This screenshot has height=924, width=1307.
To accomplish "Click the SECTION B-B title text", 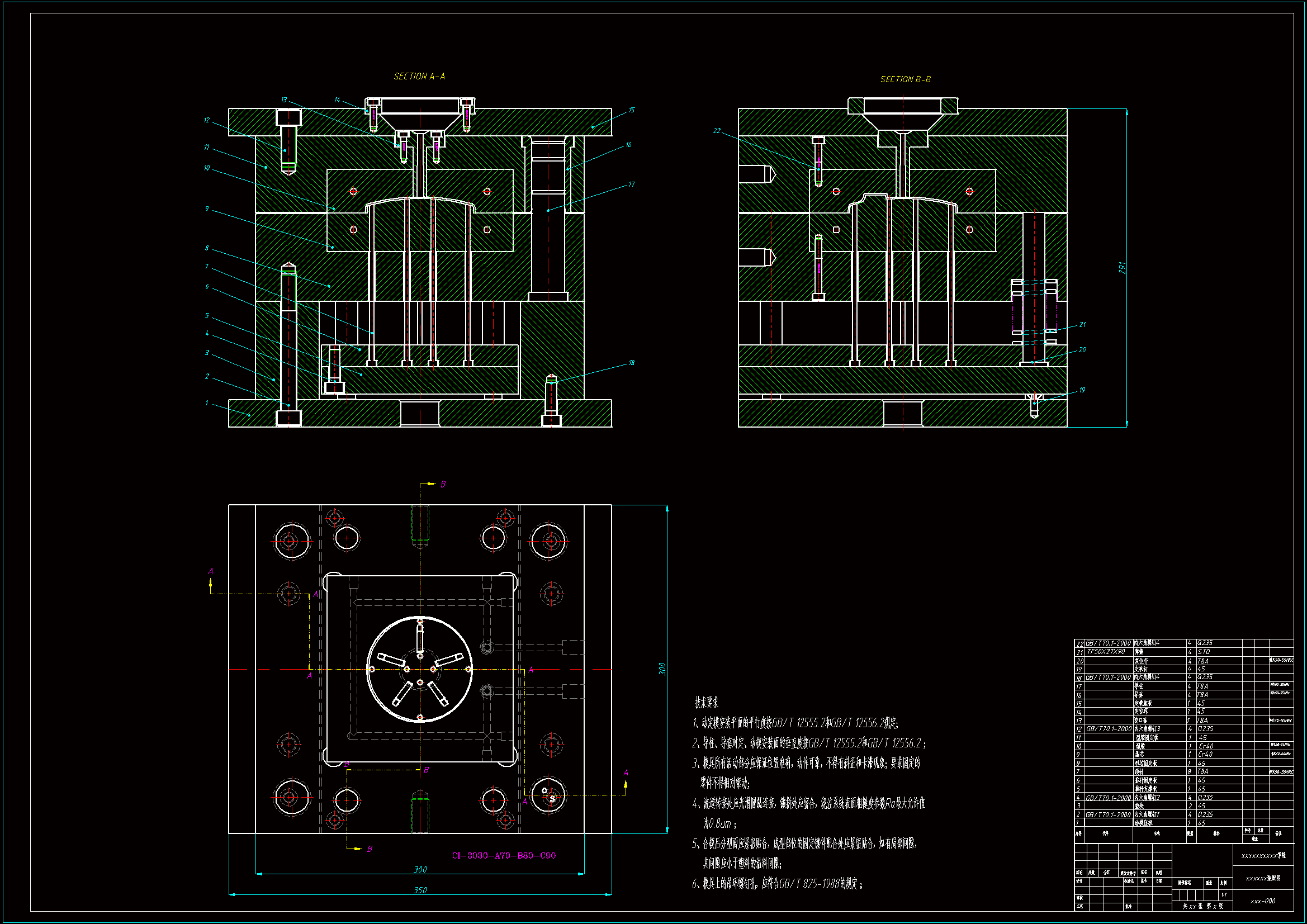I will point(905,79).
